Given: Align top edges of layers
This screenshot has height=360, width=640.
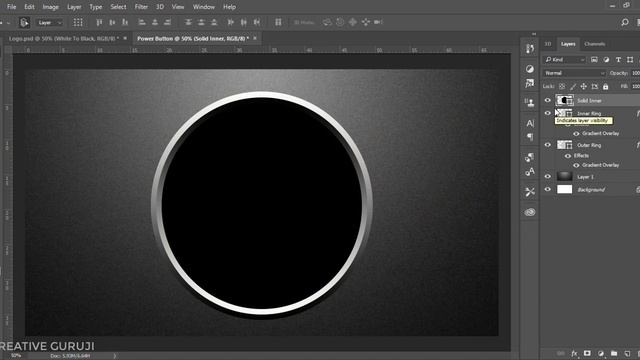Looking at the screenshot, I should [99, 22].
